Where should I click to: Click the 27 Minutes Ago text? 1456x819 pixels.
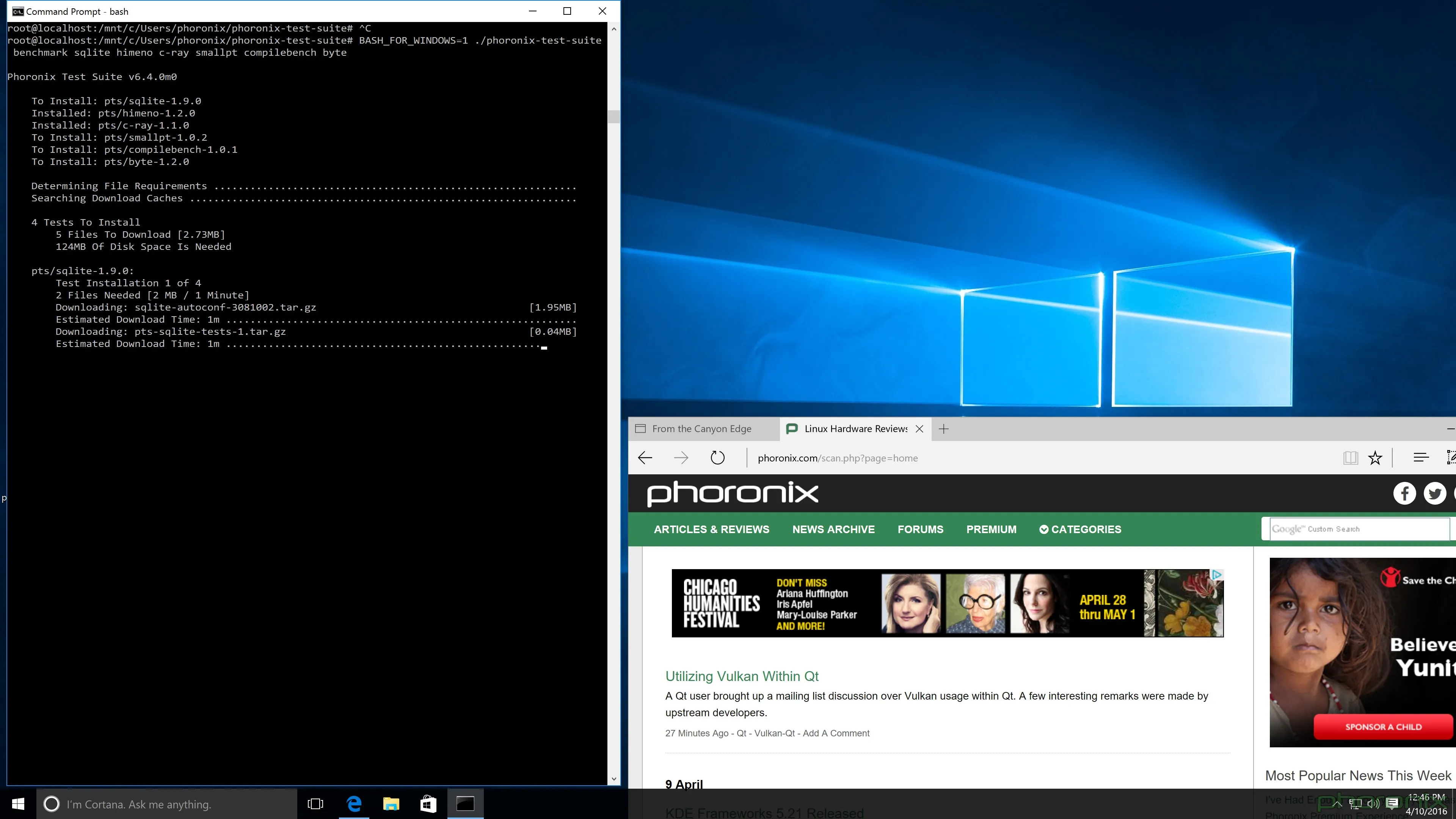[x=697, y=734]
